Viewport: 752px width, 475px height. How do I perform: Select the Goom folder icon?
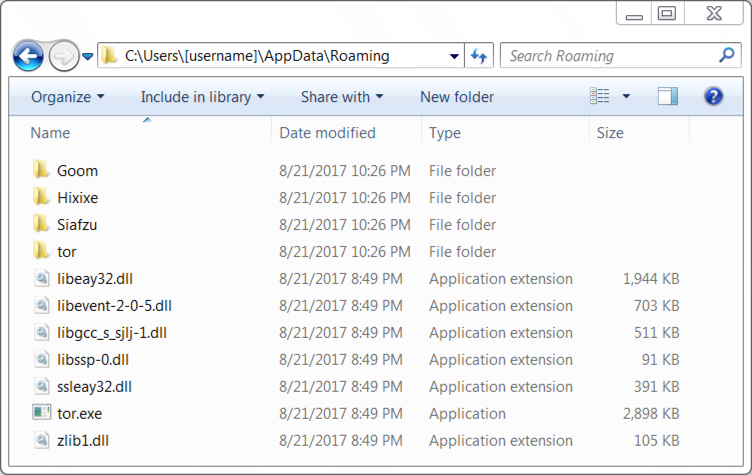[41, 170]
